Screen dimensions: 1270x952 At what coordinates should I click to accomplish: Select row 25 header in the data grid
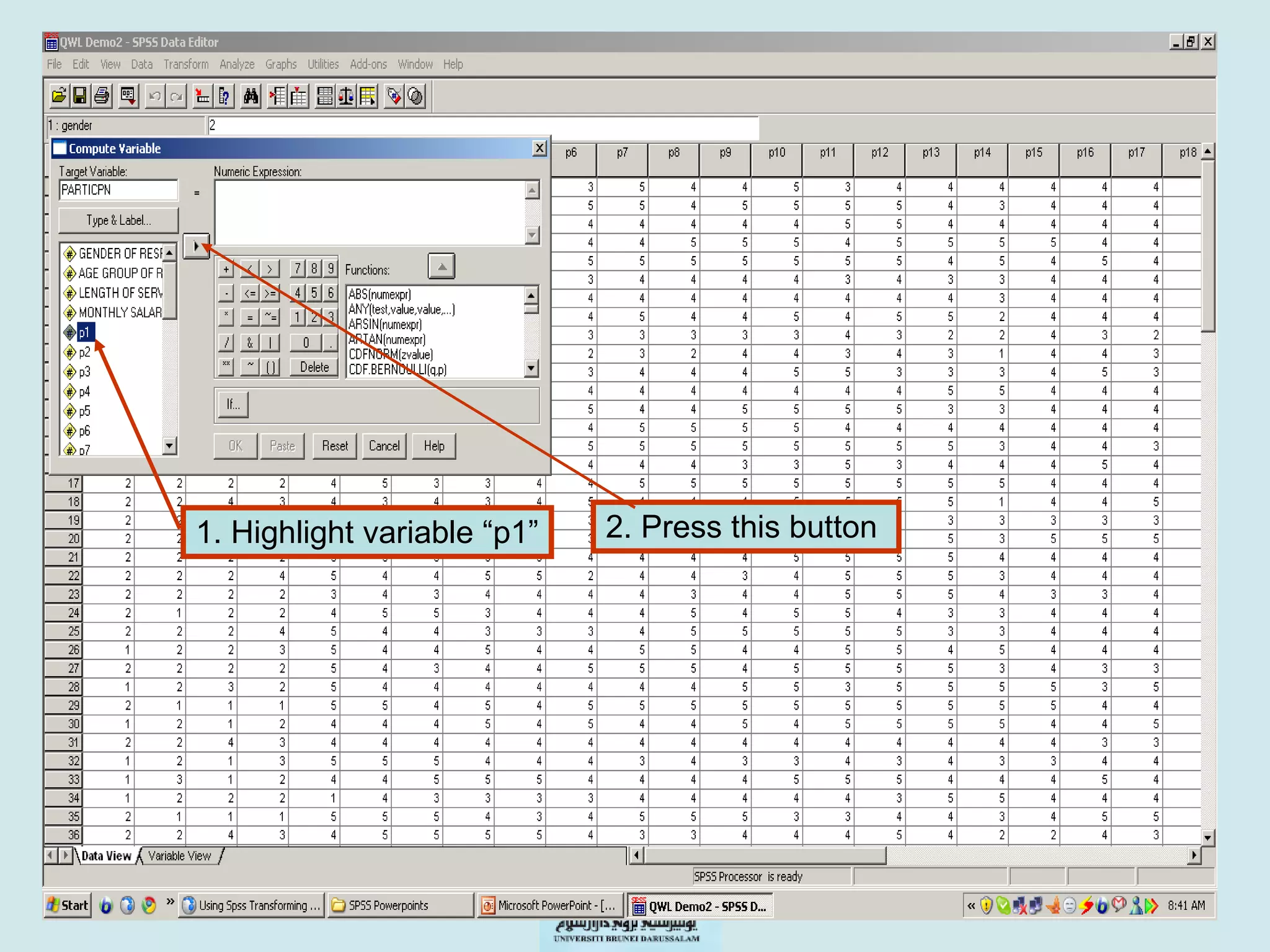click(x=64, y=631)
